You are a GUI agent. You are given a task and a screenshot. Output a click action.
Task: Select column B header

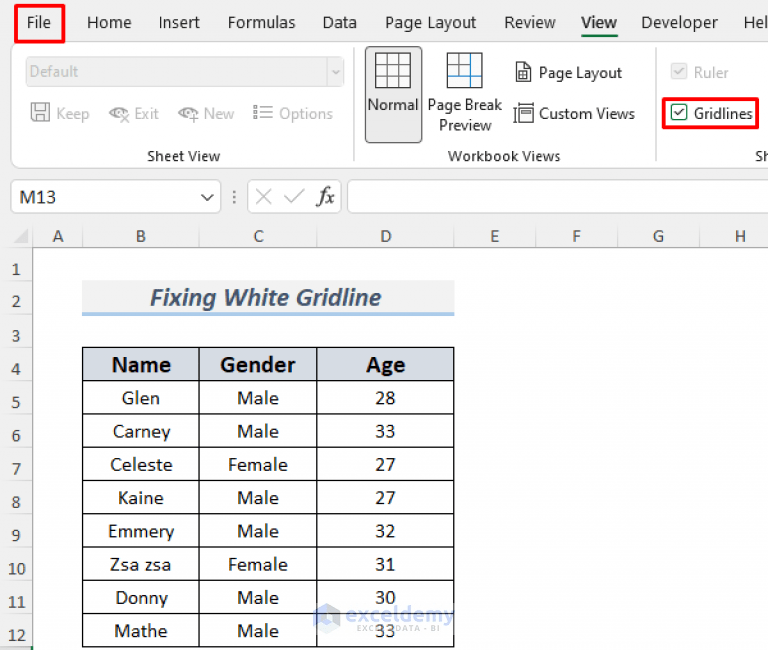[141, 237]
